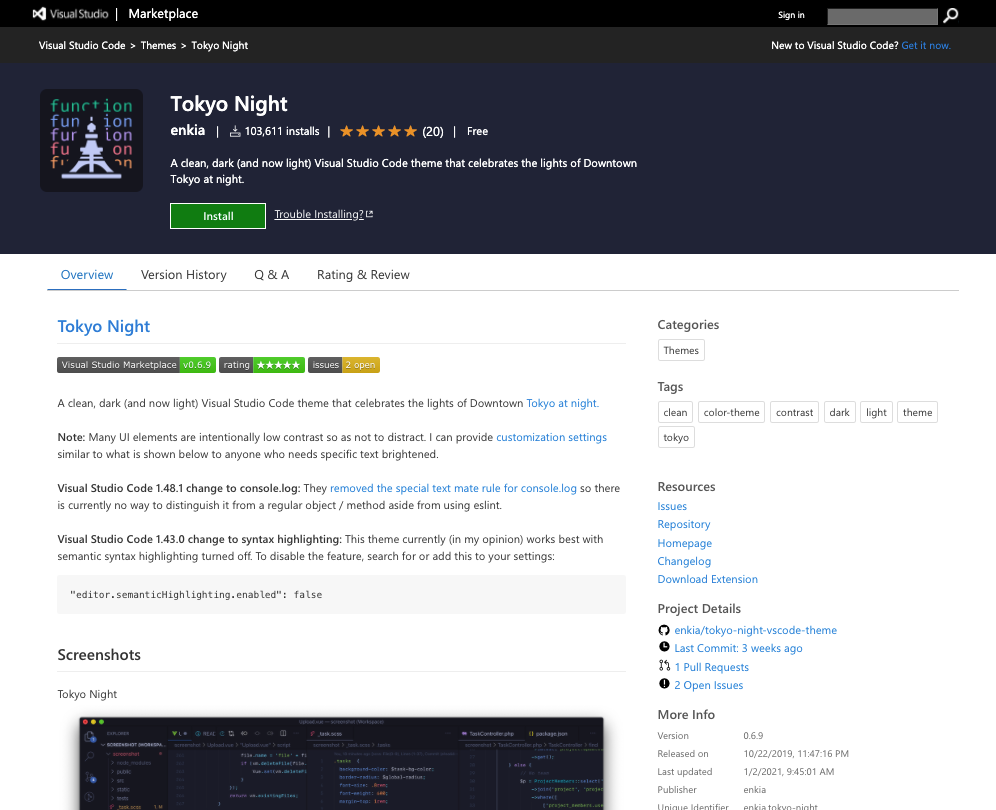Open the Marketplace home link
The width and height of the screenshot is (996, 810).
163,13
